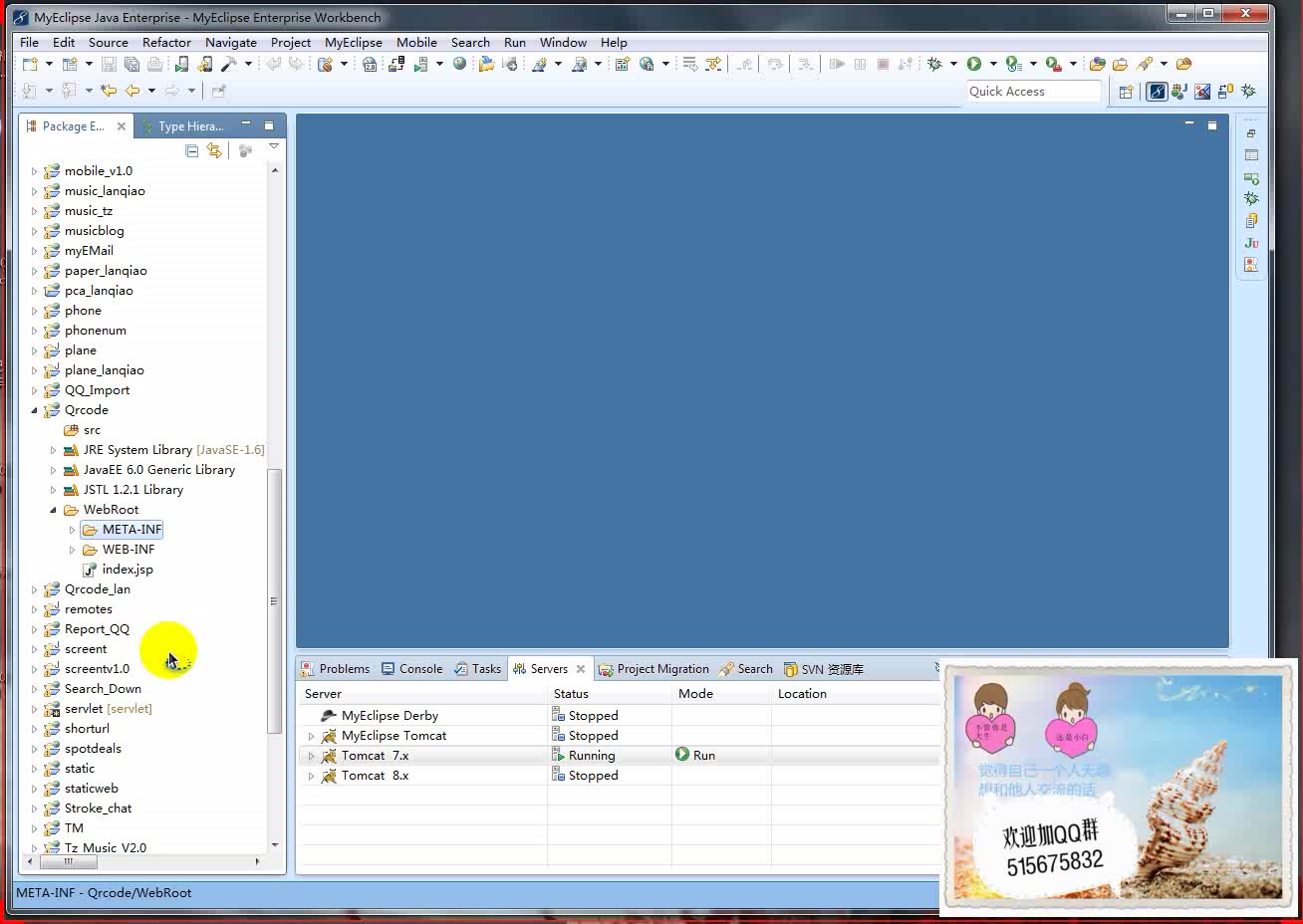Open the Package Explorer view menu triangle

point(274,147)
